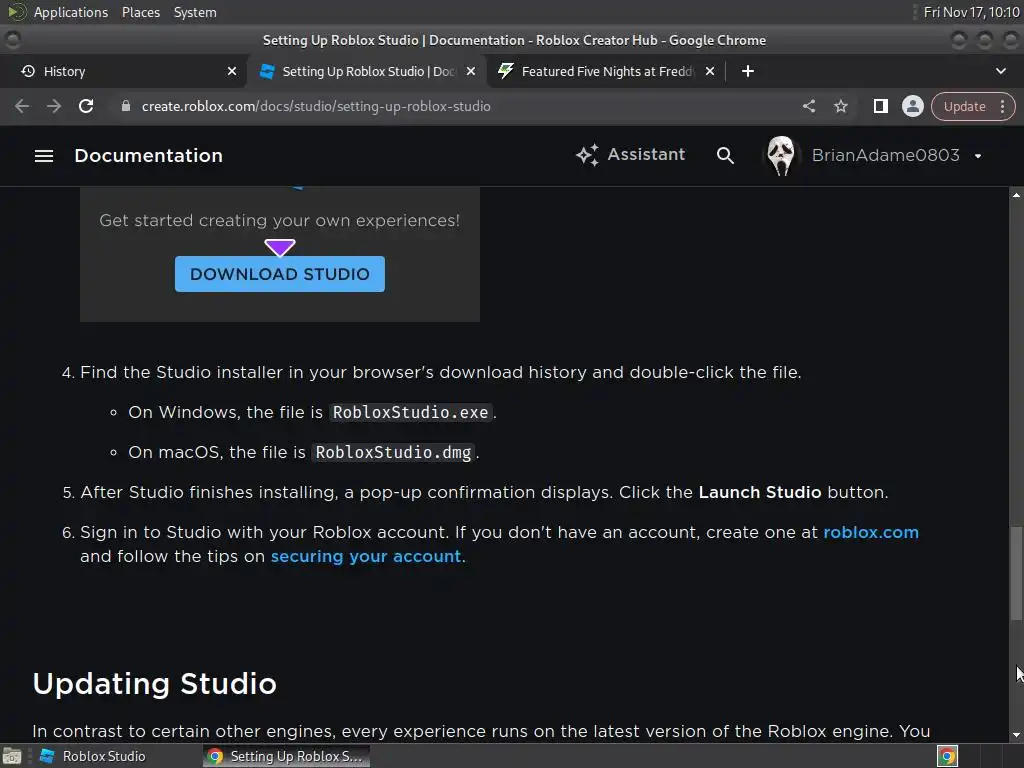The height and width of the screenshot is (768, 1024).
Task: Share this page using the share icon
Action: (x=809, y=106)
